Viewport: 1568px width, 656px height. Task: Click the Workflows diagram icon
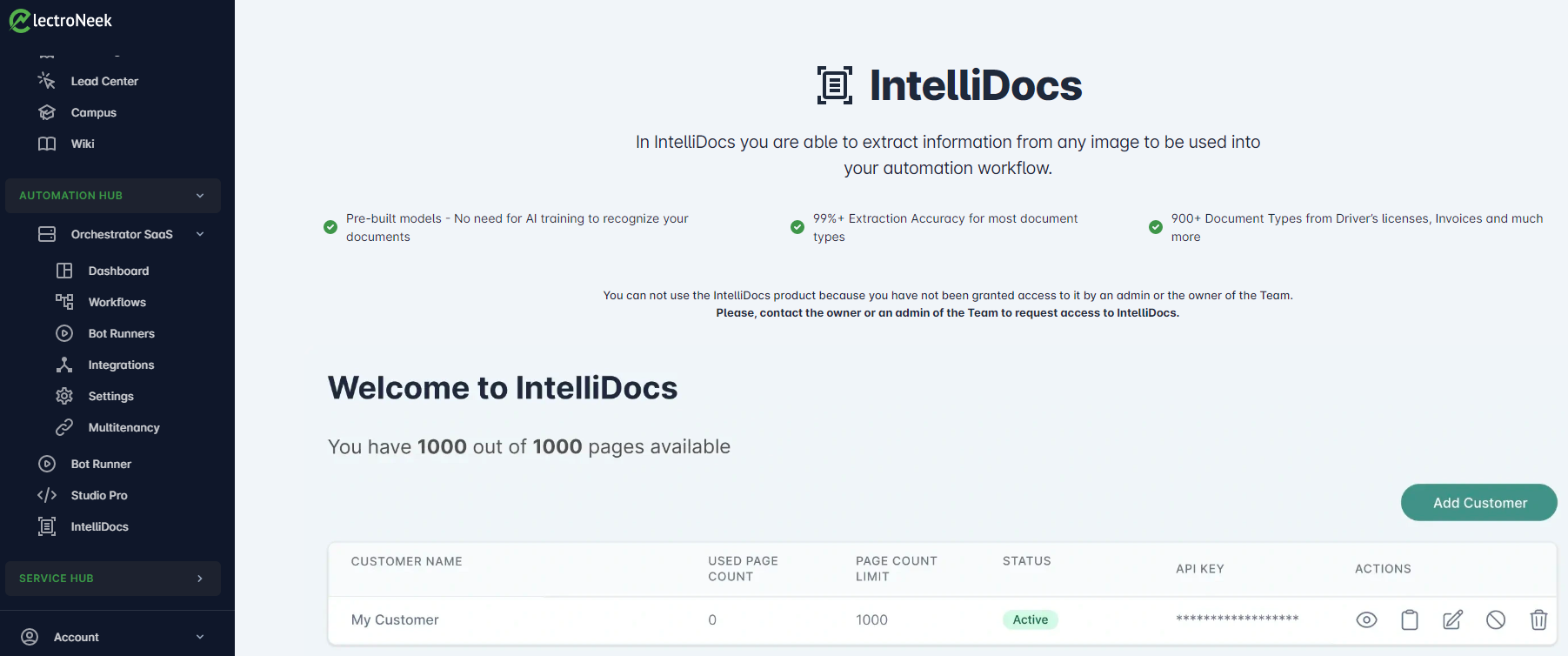(64, 302)
